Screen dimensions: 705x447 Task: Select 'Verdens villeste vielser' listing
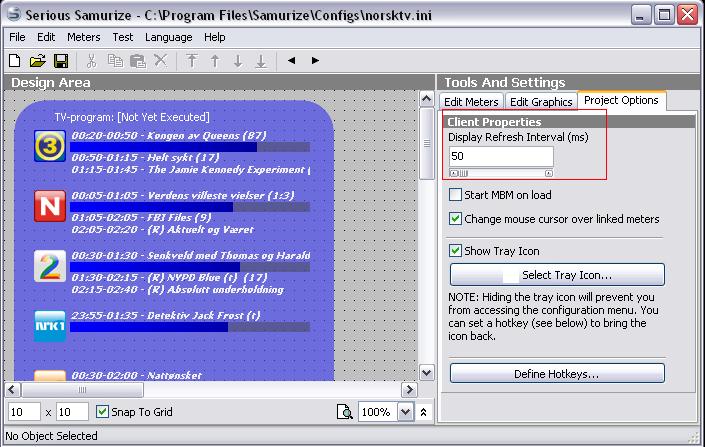(x=183, y=196)
